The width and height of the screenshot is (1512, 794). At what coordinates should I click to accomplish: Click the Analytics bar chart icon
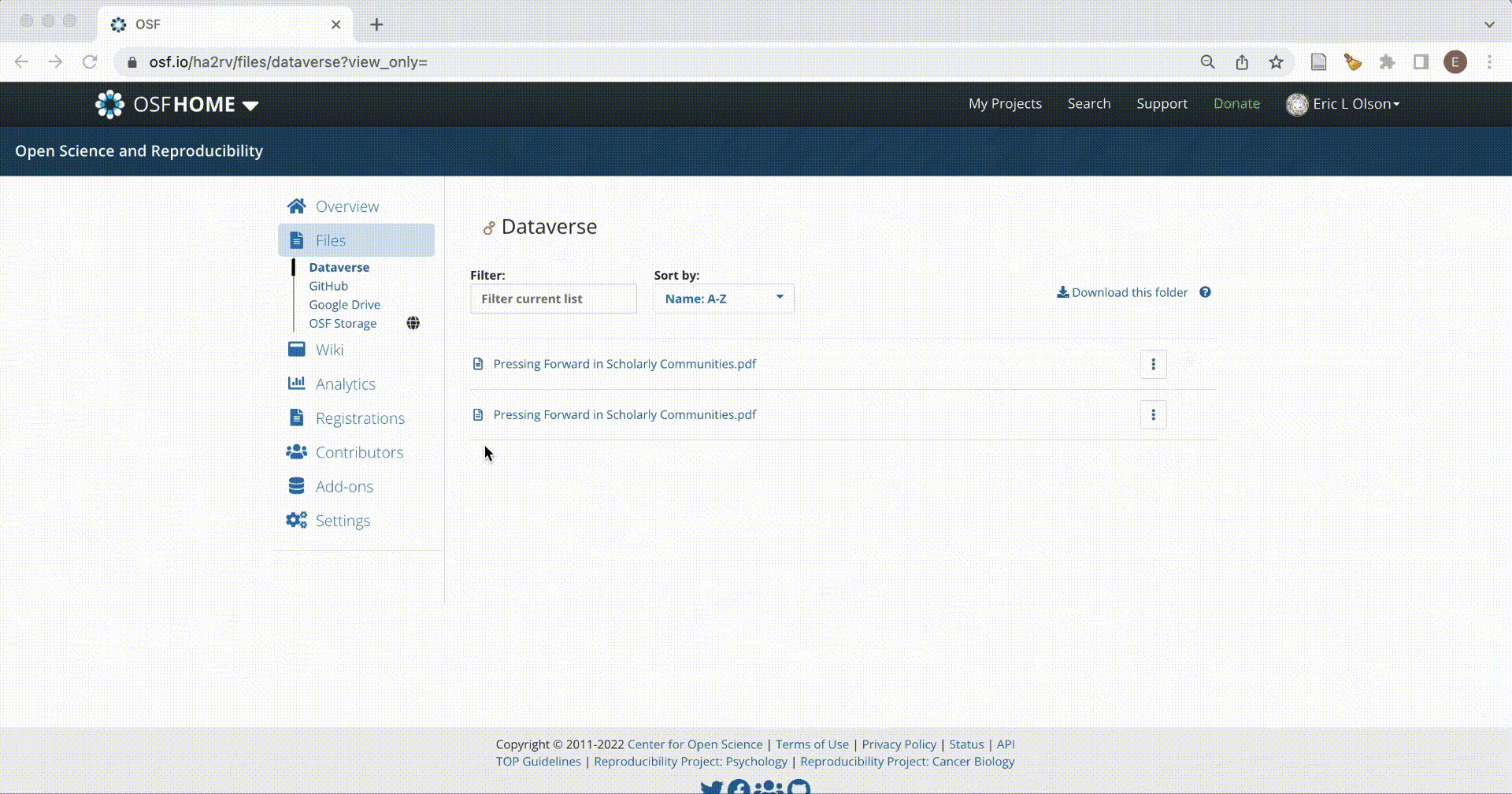tap(296, 383)
